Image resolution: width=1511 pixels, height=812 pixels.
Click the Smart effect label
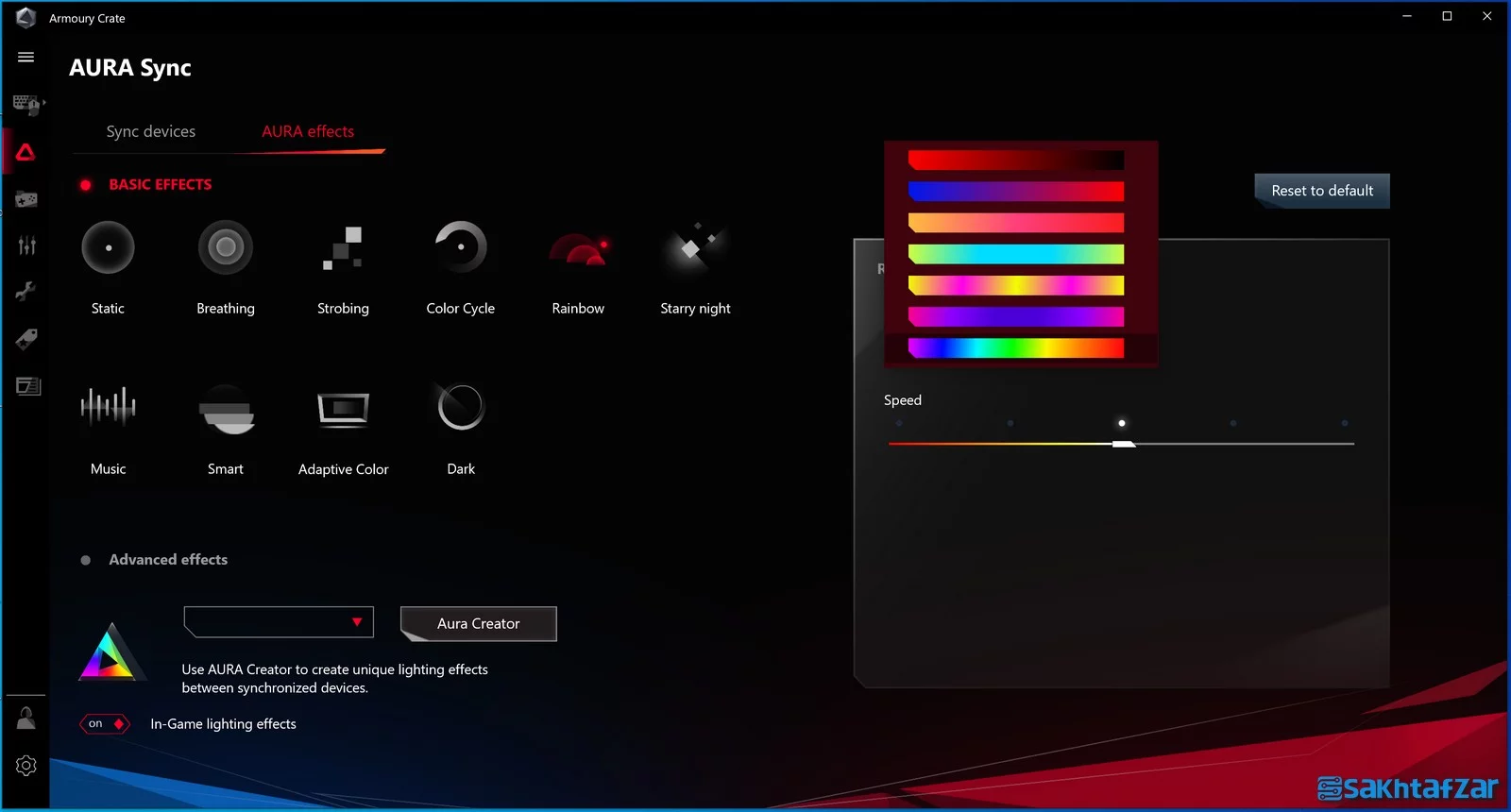coord(226,469)
